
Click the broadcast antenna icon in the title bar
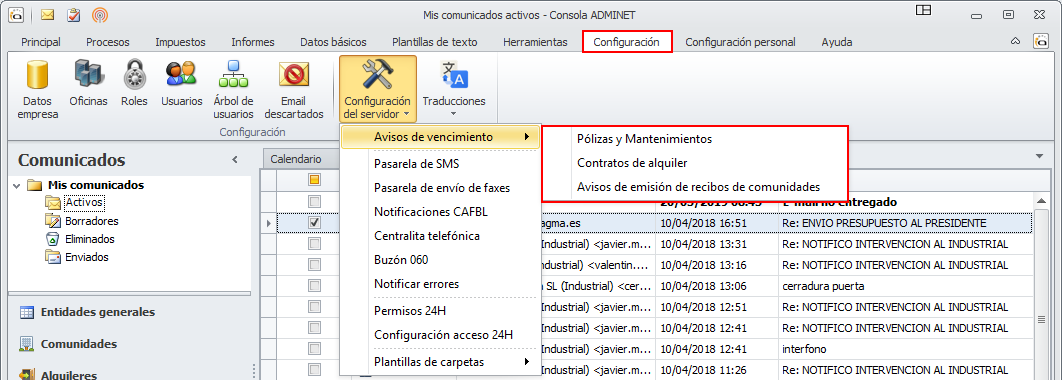pos(100,14)
